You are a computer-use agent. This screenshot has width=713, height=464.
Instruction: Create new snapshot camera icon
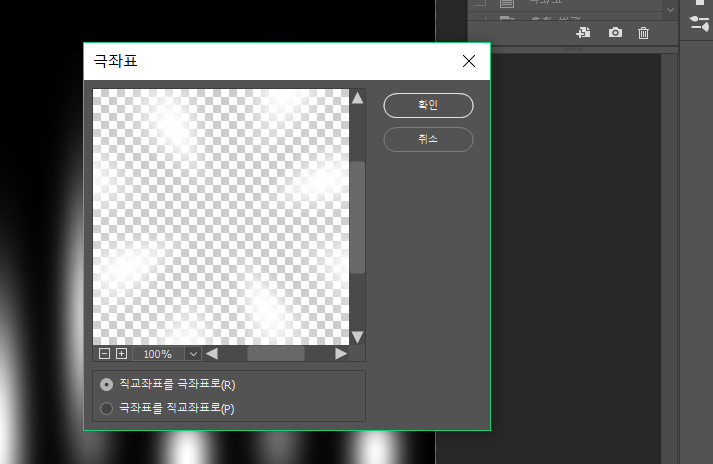pyautogui.click(x=615, y=33)
